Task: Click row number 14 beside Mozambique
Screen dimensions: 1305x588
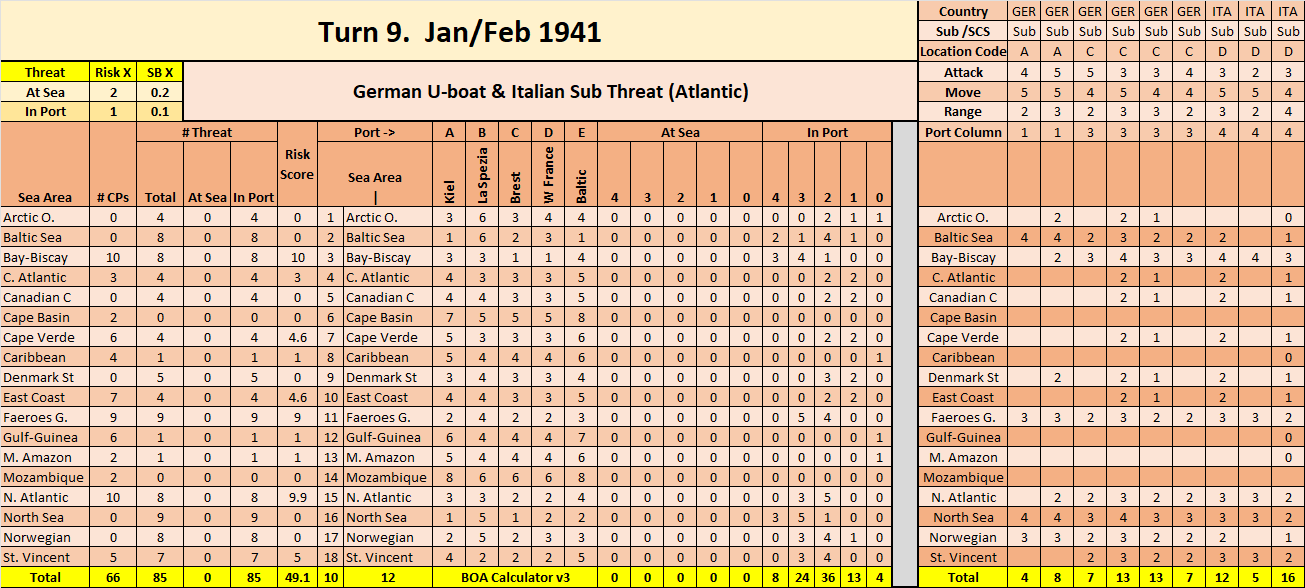Action: tap(330, 477)
